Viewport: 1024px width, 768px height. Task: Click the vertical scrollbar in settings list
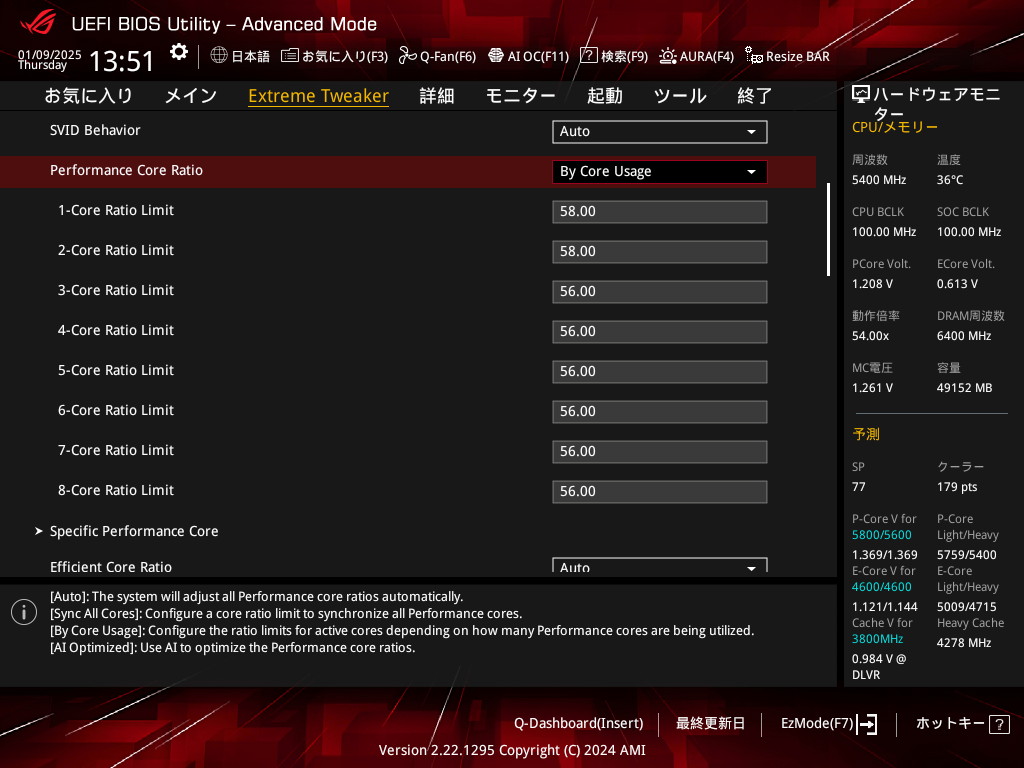828,229
